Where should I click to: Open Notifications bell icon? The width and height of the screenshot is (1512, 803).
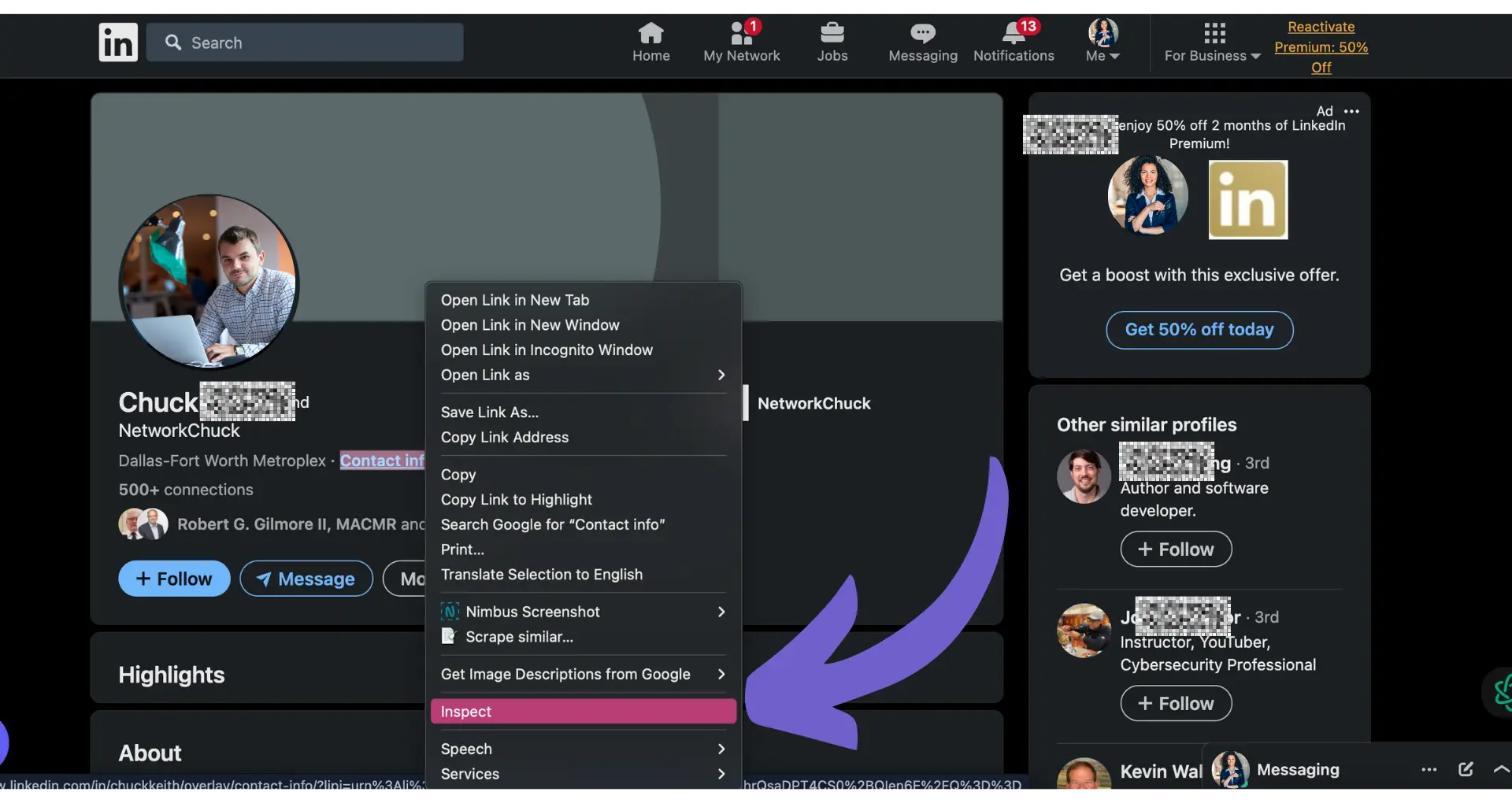point(1014,43)
